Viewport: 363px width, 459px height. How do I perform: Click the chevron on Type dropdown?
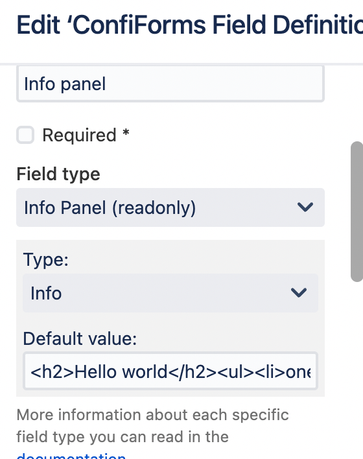coord(299,293)
